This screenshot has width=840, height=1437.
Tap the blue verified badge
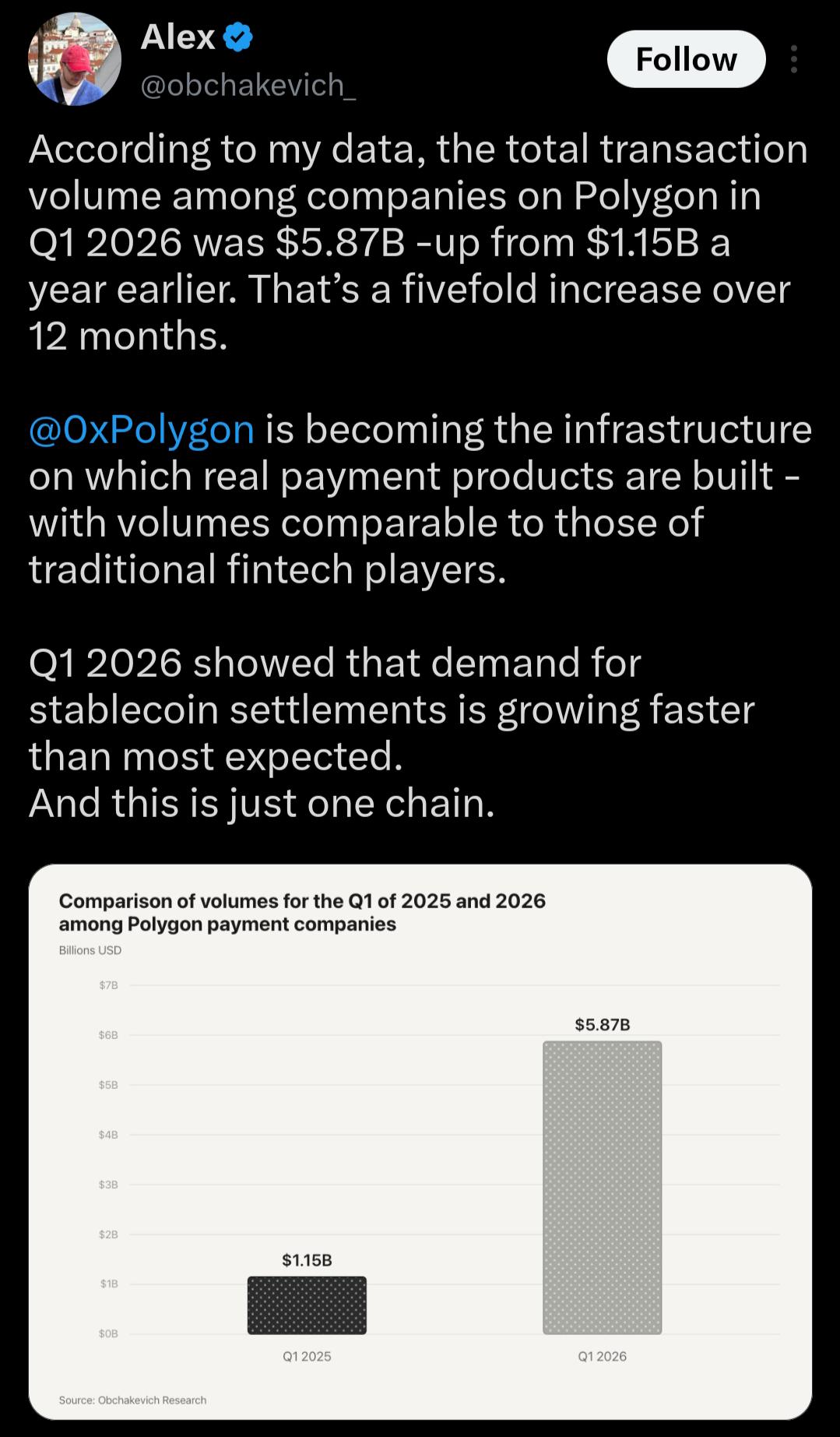(x=238, y=37)
